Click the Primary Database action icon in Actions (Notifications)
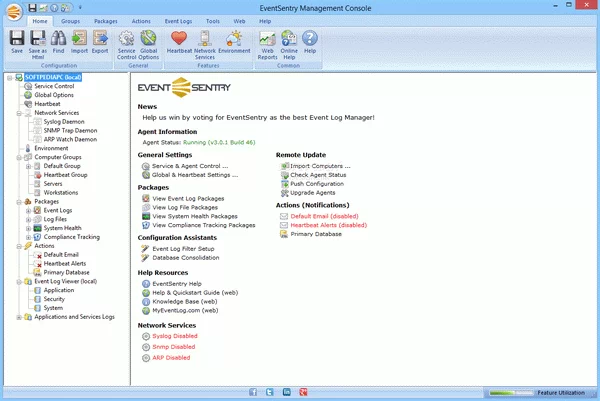Image resolution: width=600 pixels, height=401 pixels. tap(284, 234)
